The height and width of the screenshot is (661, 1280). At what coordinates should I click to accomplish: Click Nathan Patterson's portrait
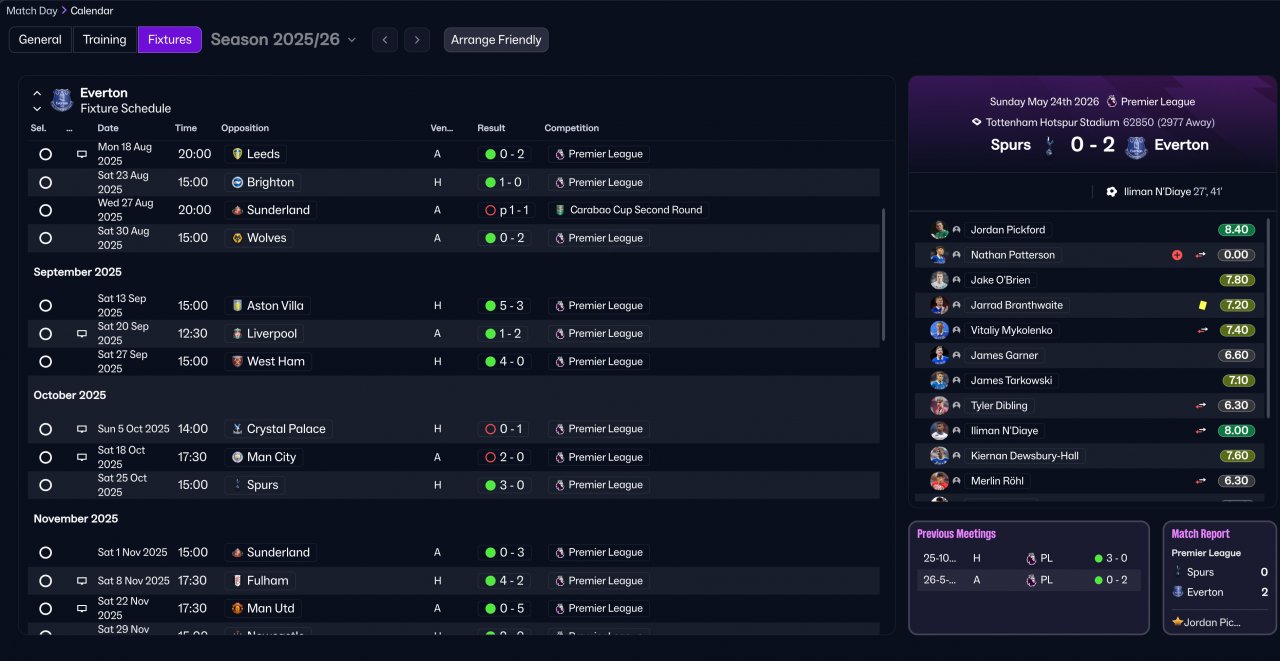point(939,255)
